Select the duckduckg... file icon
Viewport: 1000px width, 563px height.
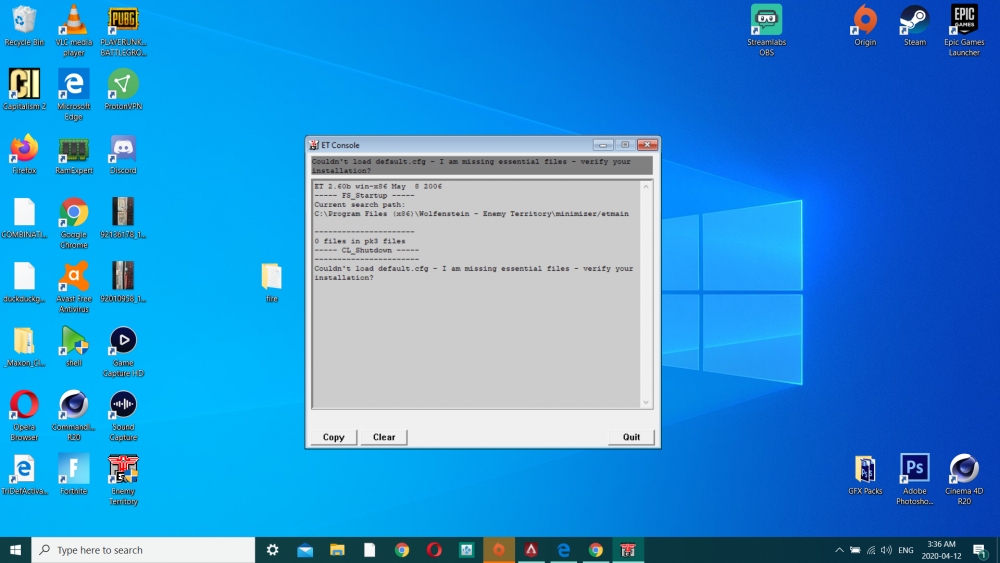[x=24, y=282]
